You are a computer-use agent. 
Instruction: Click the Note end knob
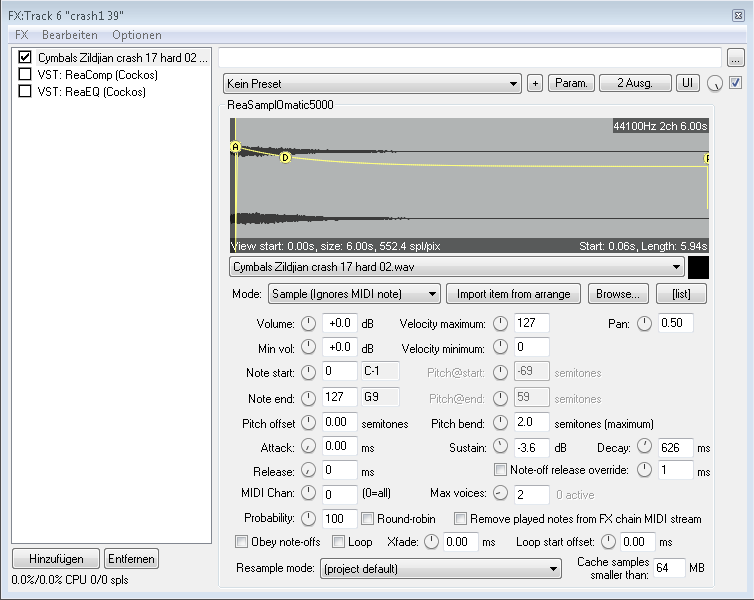(x=308, y=398)
